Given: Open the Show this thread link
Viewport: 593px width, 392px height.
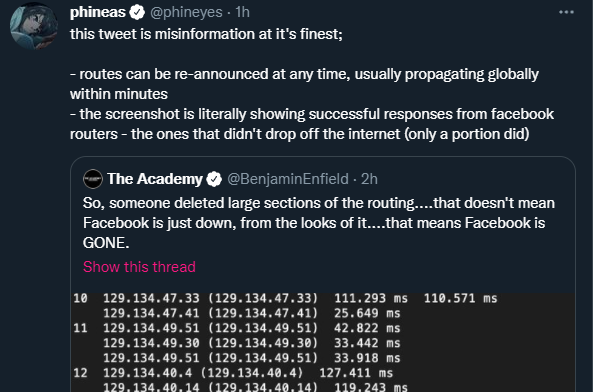Looking at the screenshot, I should [x=139, y=267].
